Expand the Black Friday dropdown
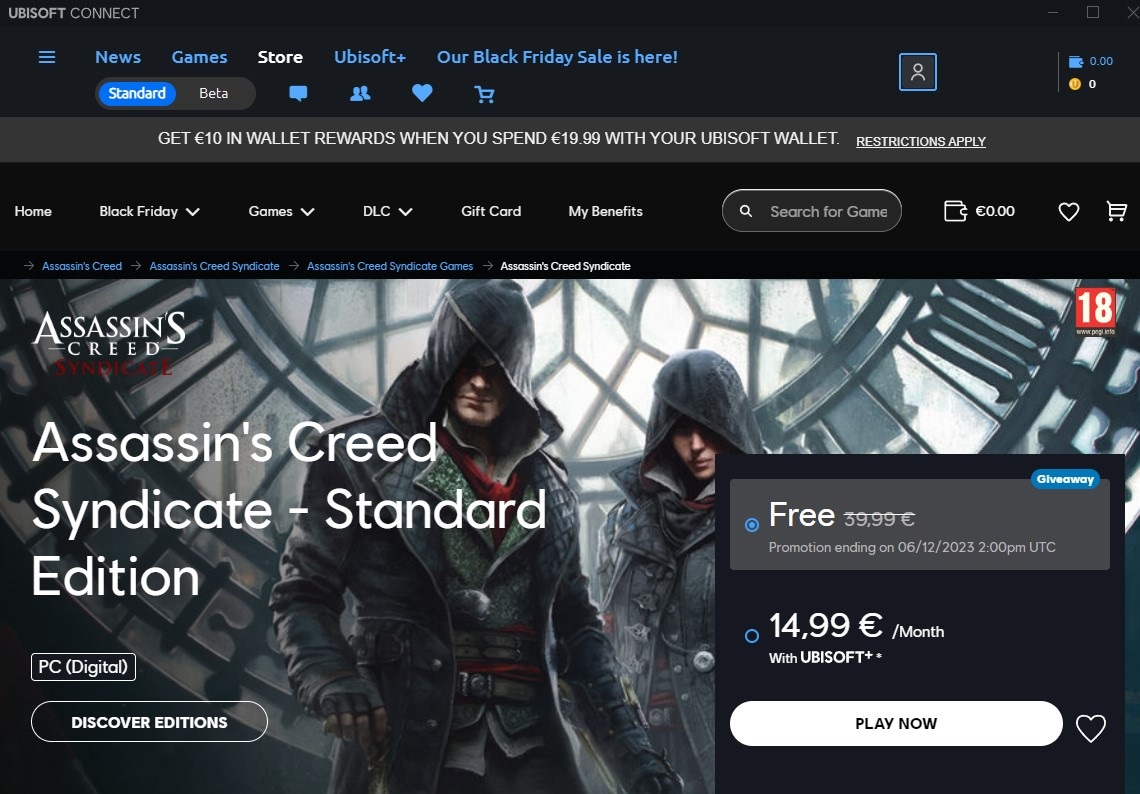 [149, 211]
